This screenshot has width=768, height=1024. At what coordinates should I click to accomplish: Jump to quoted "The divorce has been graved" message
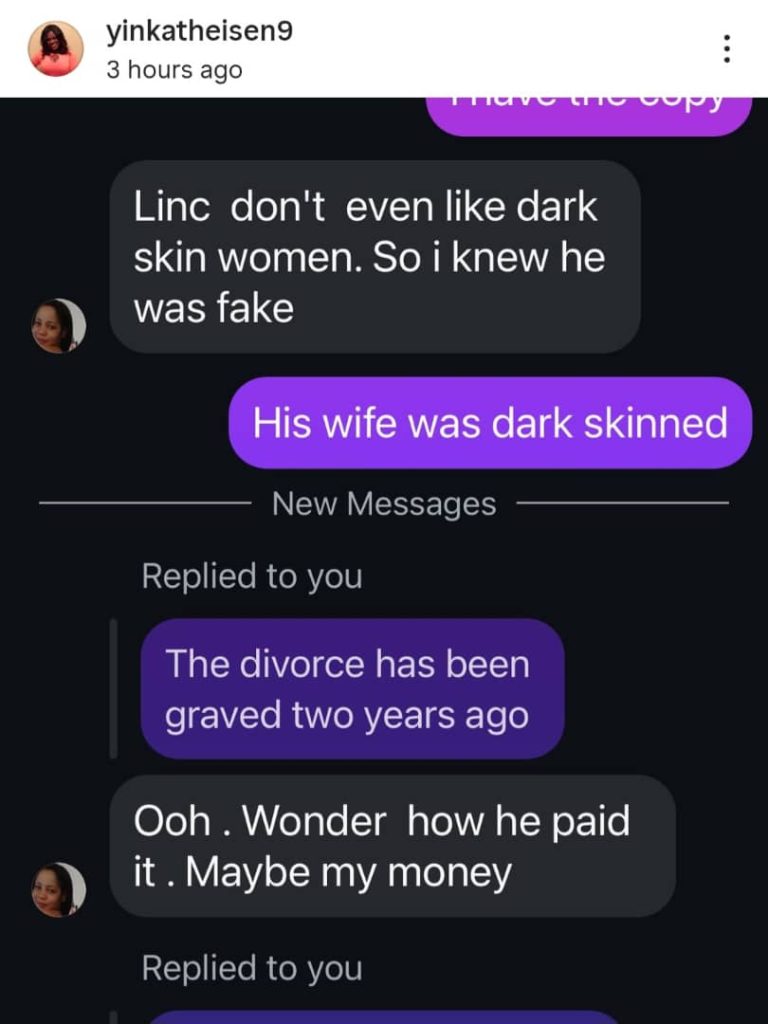(352, 689)
